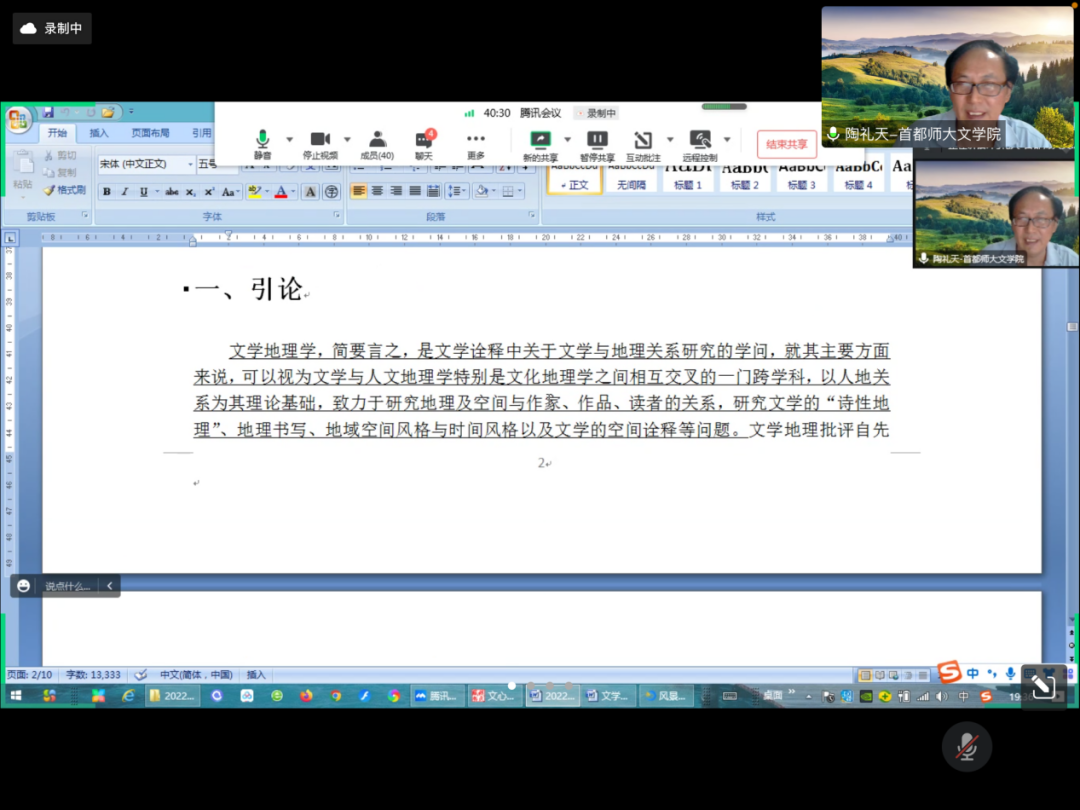Screen dimensions: 1080x810
Task: Expand the microphone options arrow
Action: click(x=290, y=140)
